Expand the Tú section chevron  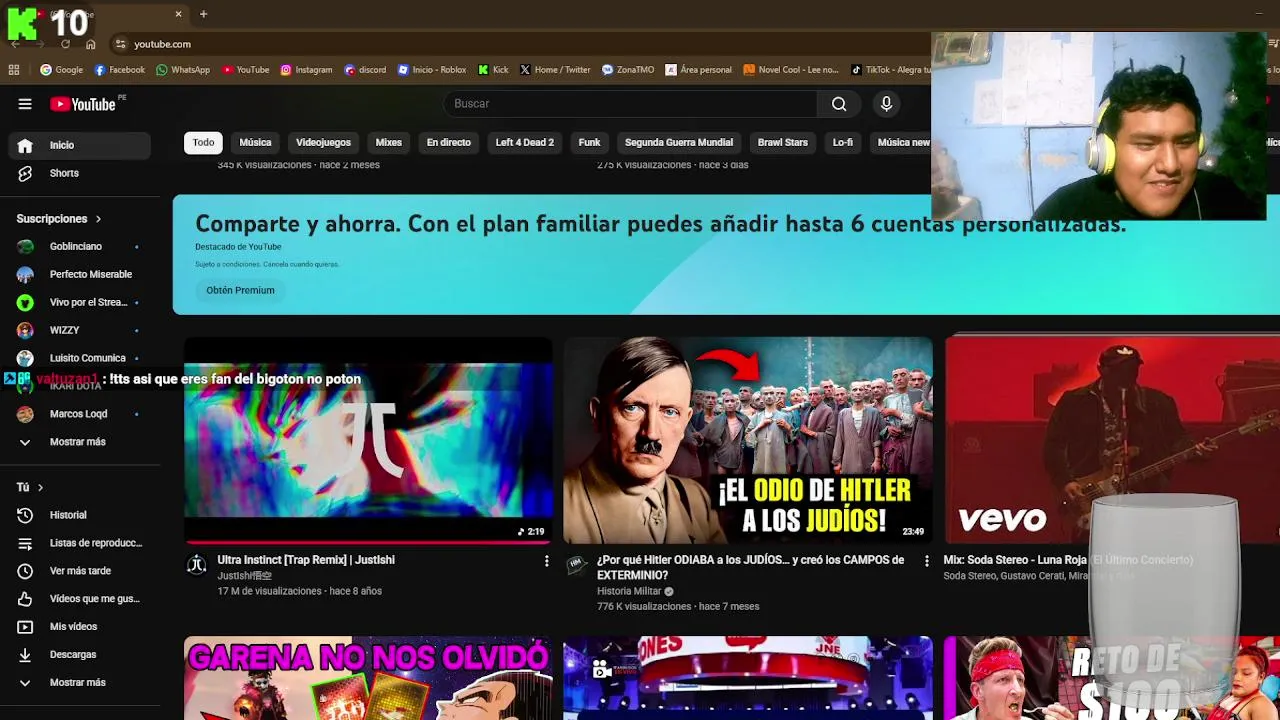click(x=40, y=487)
